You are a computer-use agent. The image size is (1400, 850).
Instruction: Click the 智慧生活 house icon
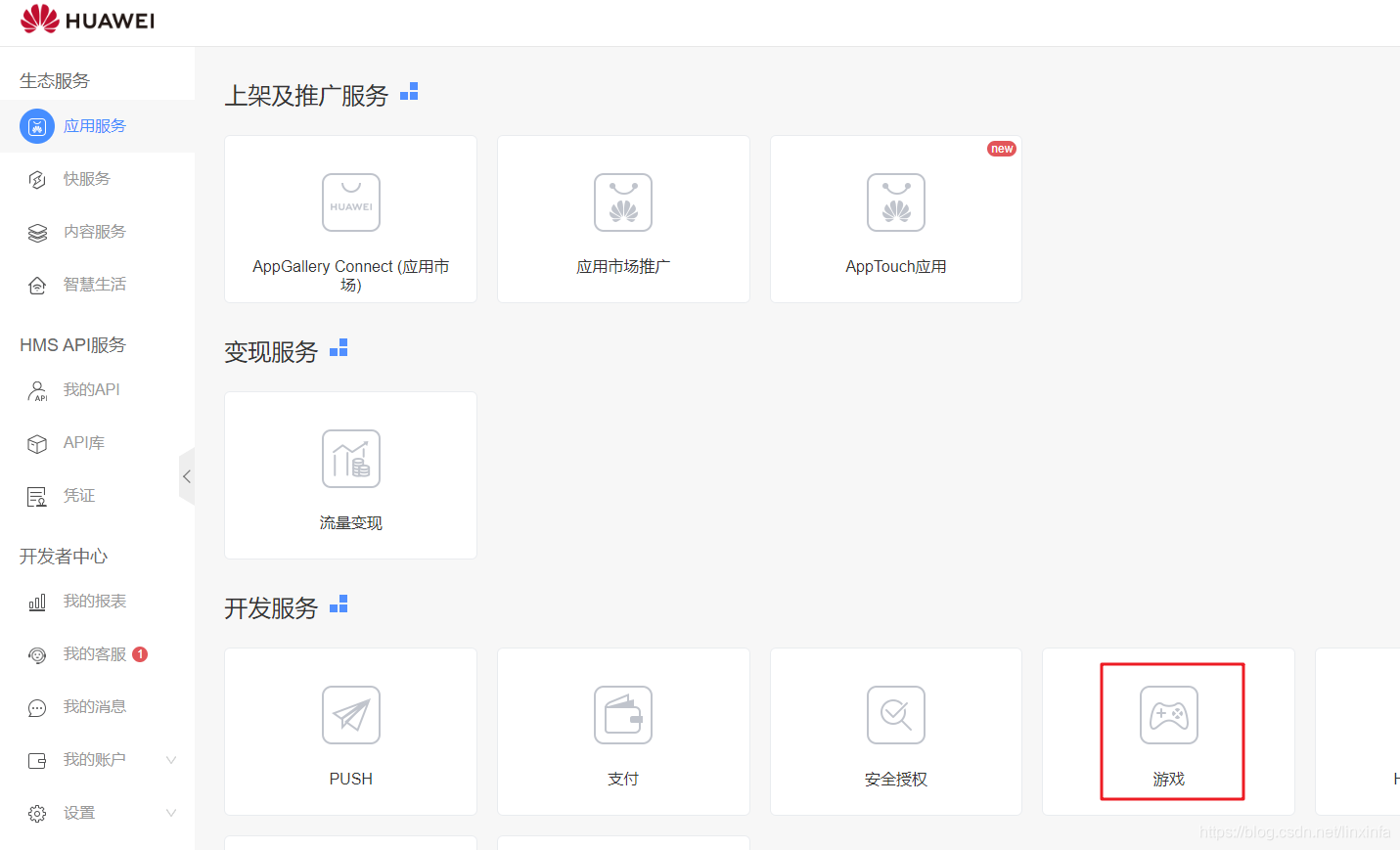[x=37, y=286]
